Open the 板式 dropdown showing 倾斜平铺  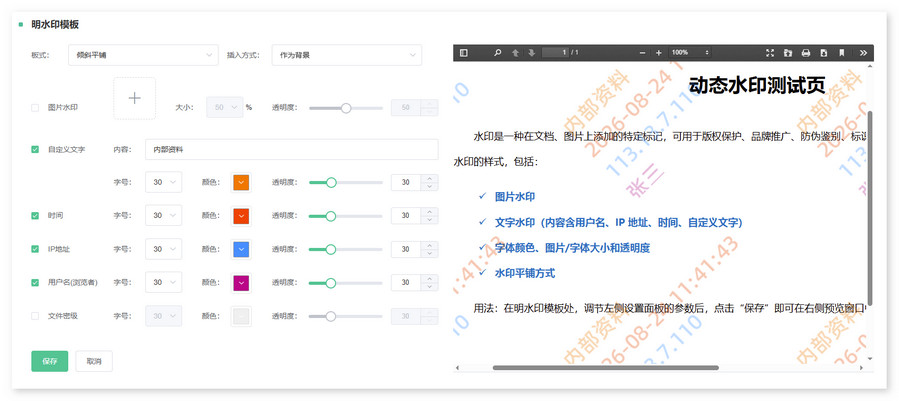[x=143, y=55]
